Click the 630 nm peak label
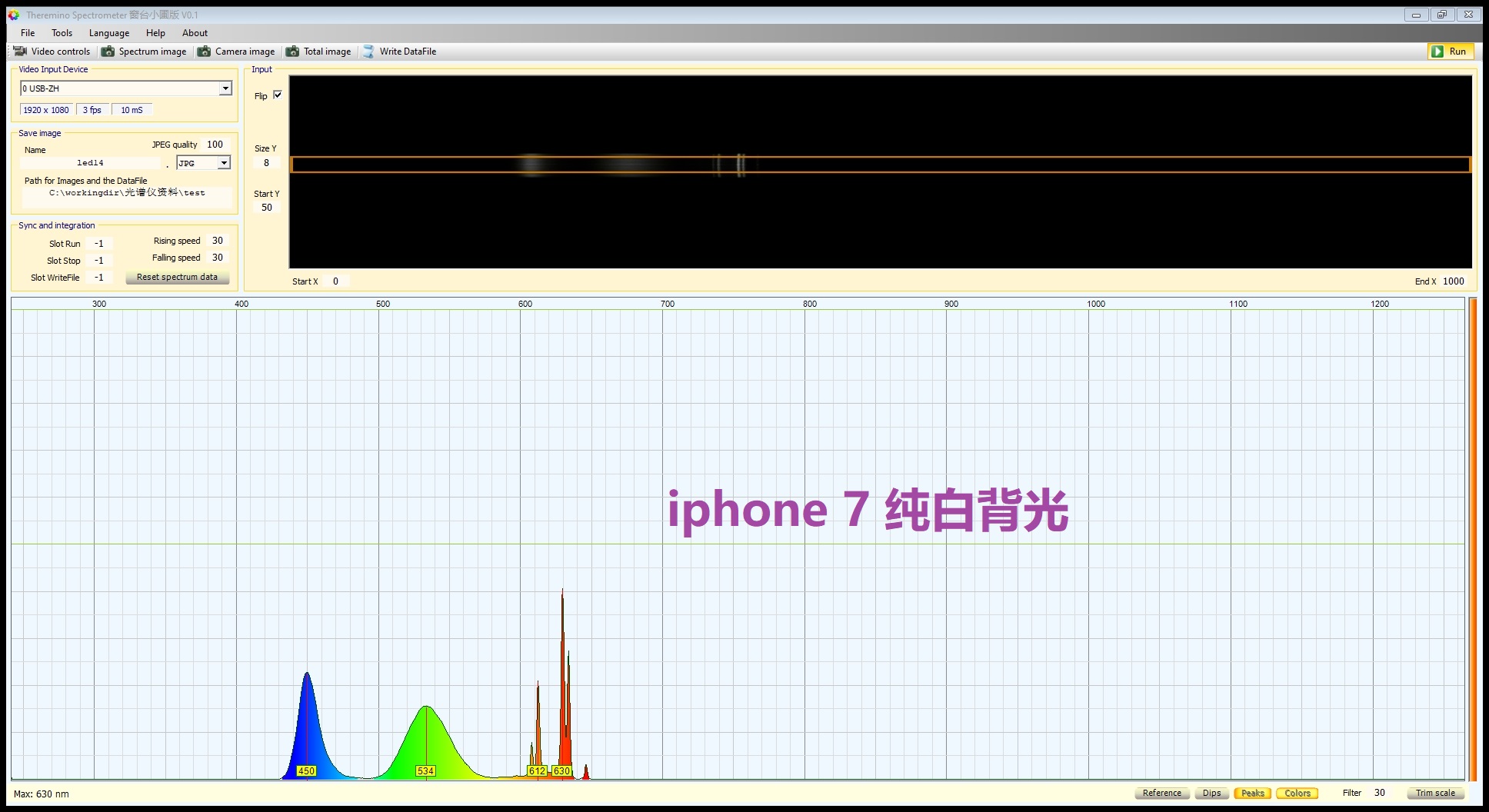Viewport: 1489px width, 812px height. tap(561, 770)
